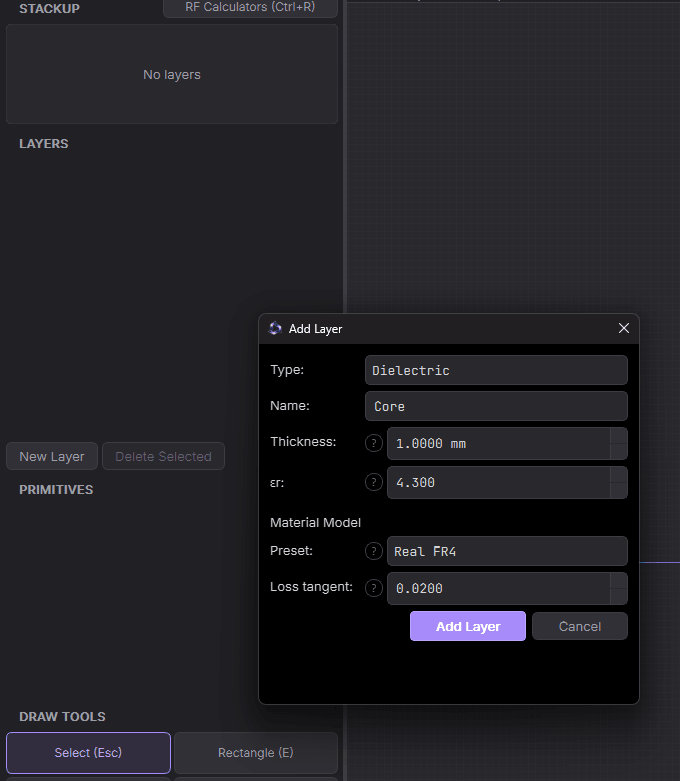This screenshot has height=781, width=680.
Task: Click the Name field containing Core
Action: point(496,406)
